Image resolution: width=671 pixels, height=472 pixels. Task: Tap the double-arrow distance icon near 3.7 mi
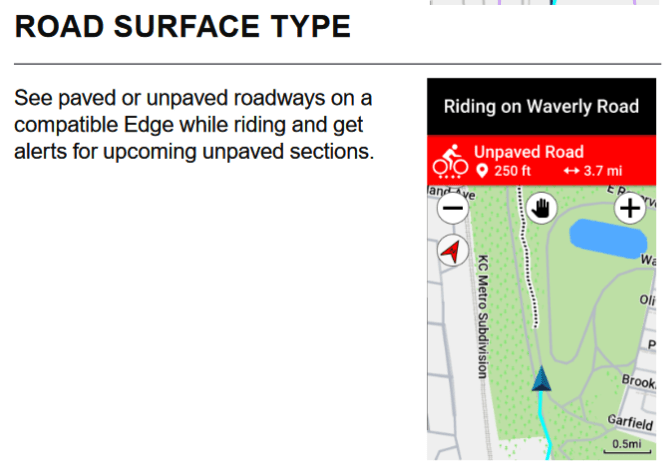[571, 171]
